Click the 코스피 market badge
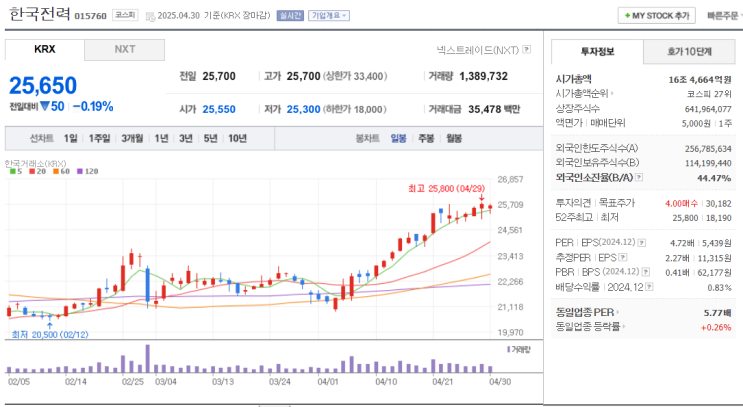This screenshot has width=743, height=407. (x=125, y=15)
